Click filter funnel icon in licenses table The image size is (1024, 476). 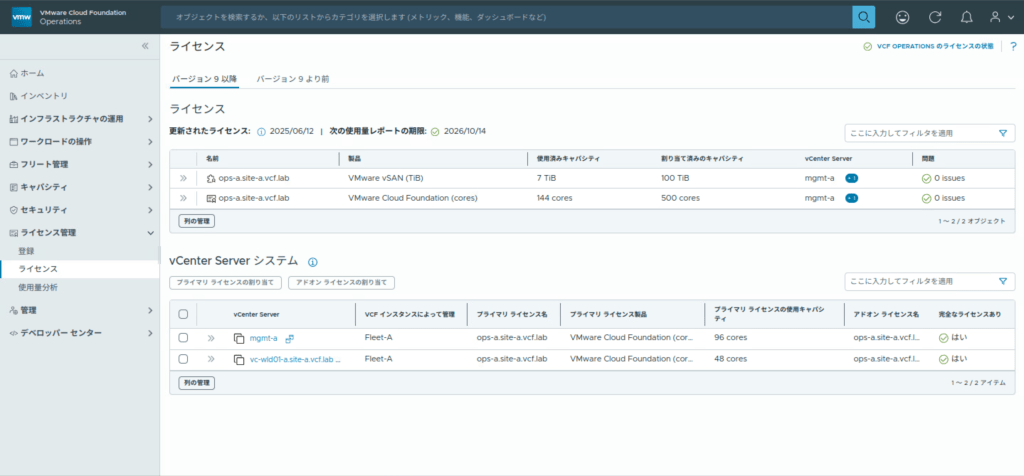click(x=1003, y=133)
